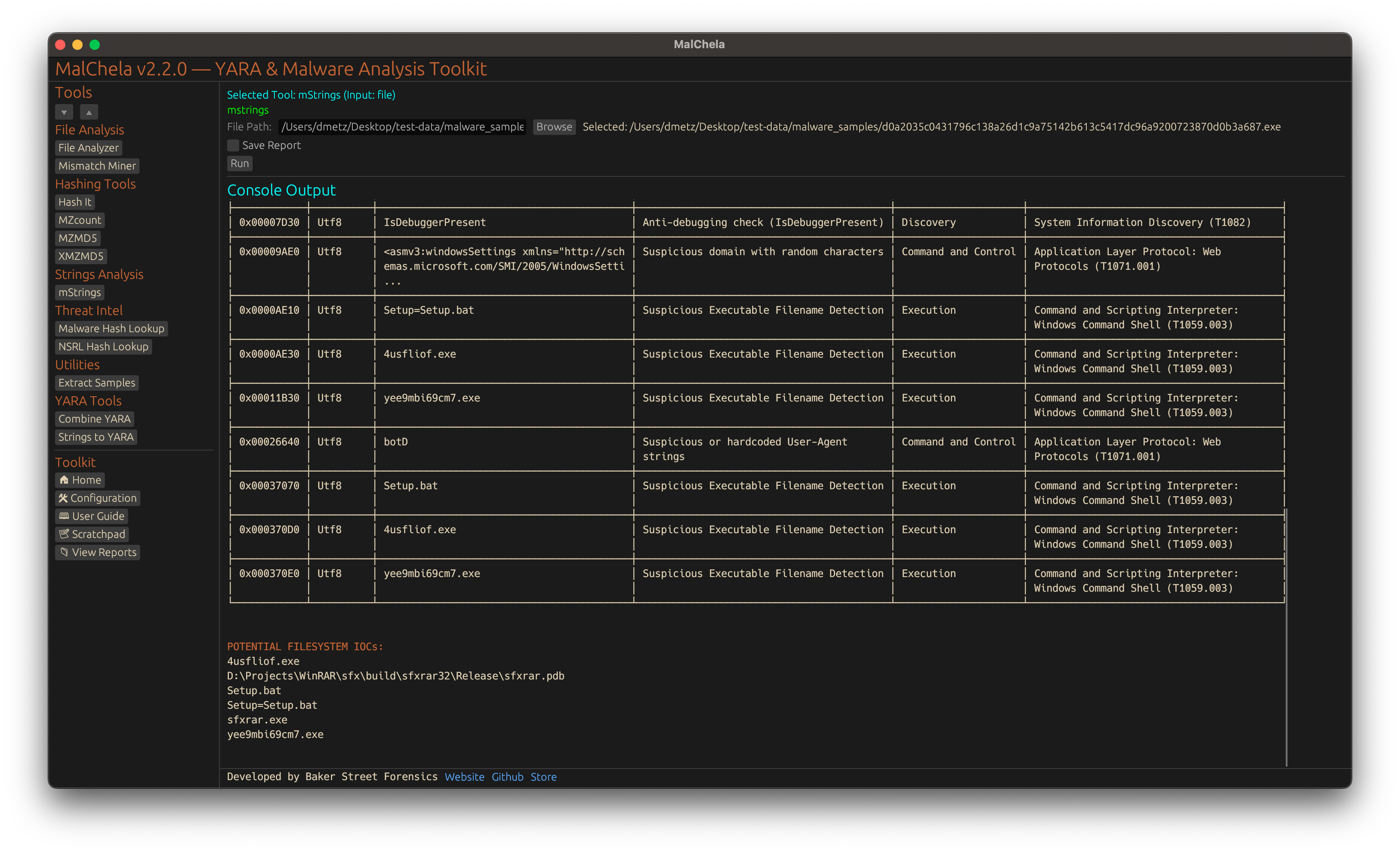
Task: Click Anti-debugging check description cell
Action: pyautogui.click(x=763, y=222)
